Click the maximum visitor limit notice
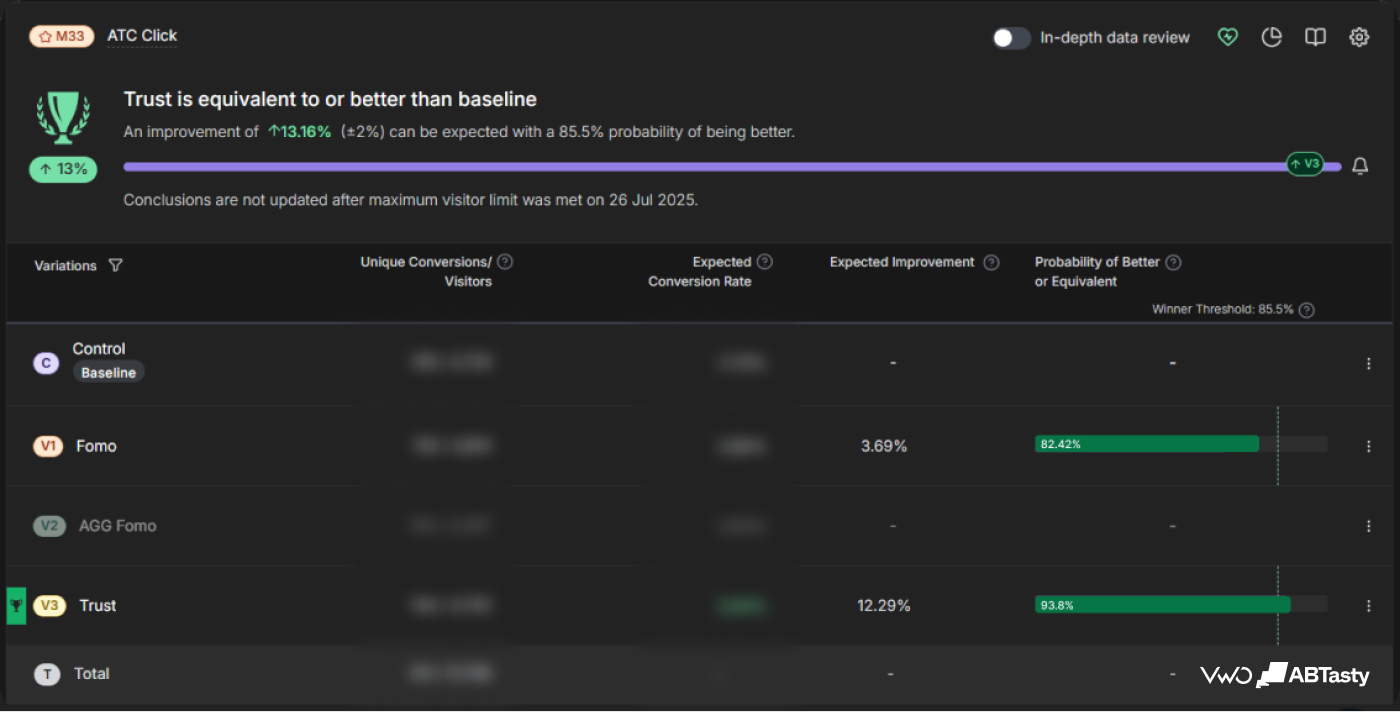This screenshot has height=712, width=1400. click(411, 200)
